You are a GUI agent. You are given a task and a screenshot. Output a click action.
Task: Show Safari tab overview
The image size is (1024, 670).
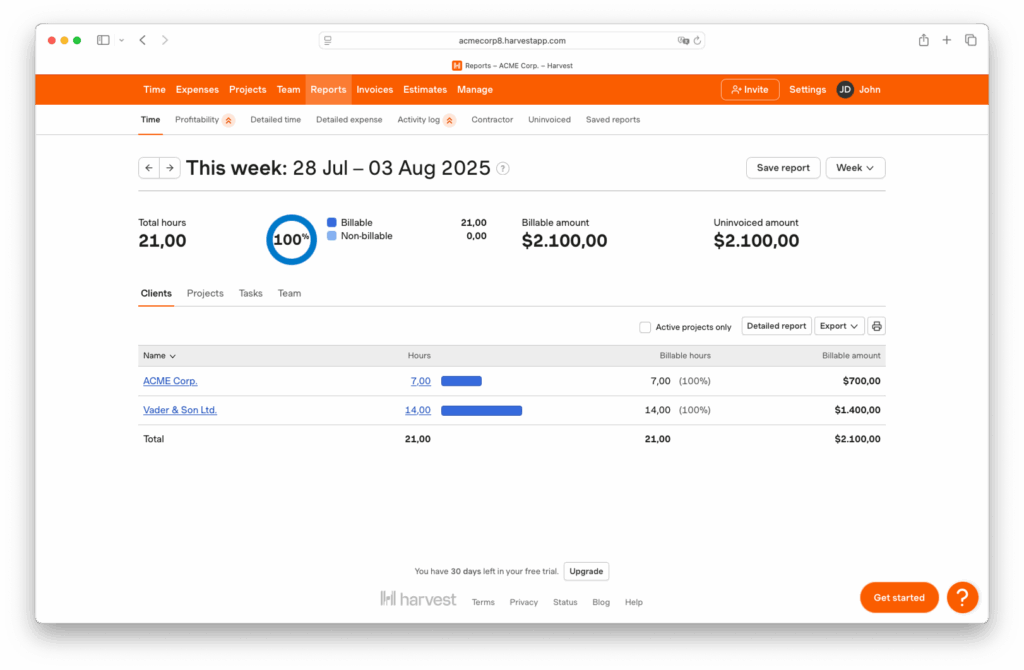coord(970,40)
